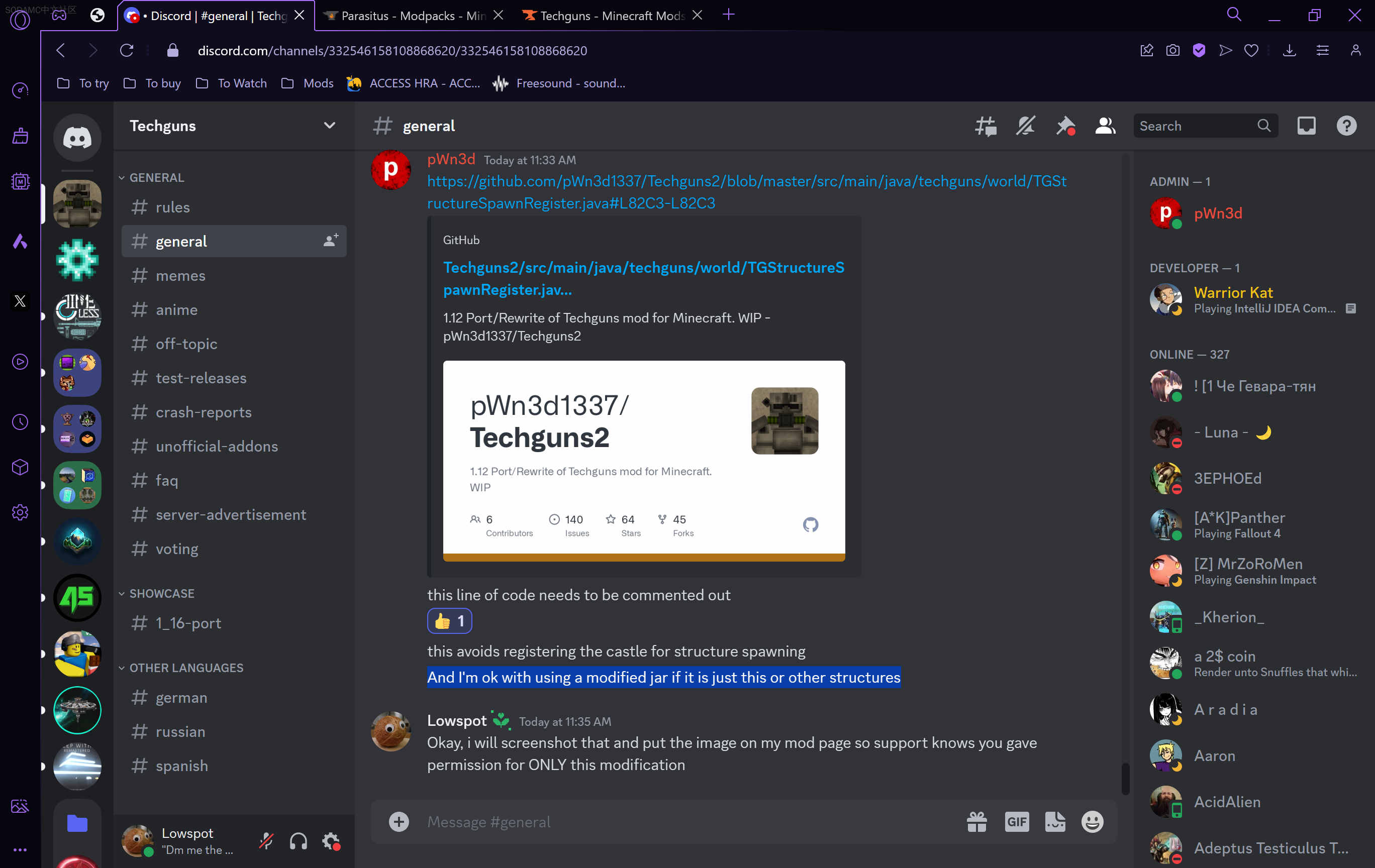Open the browser history clock sidebar icon

tap(20, 422)
